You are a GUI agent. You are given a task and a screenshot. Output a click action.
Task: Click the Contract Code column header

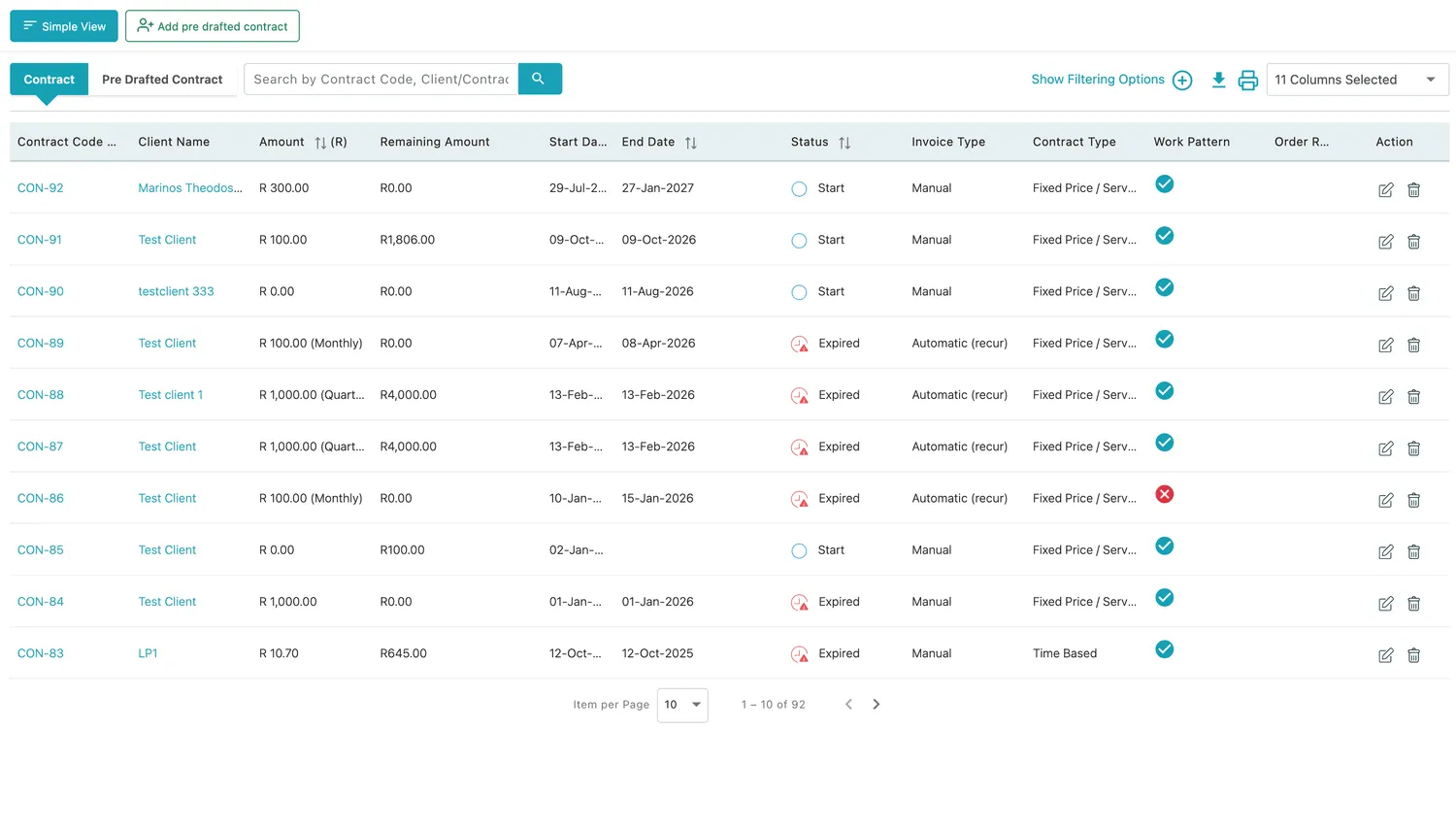66,142
